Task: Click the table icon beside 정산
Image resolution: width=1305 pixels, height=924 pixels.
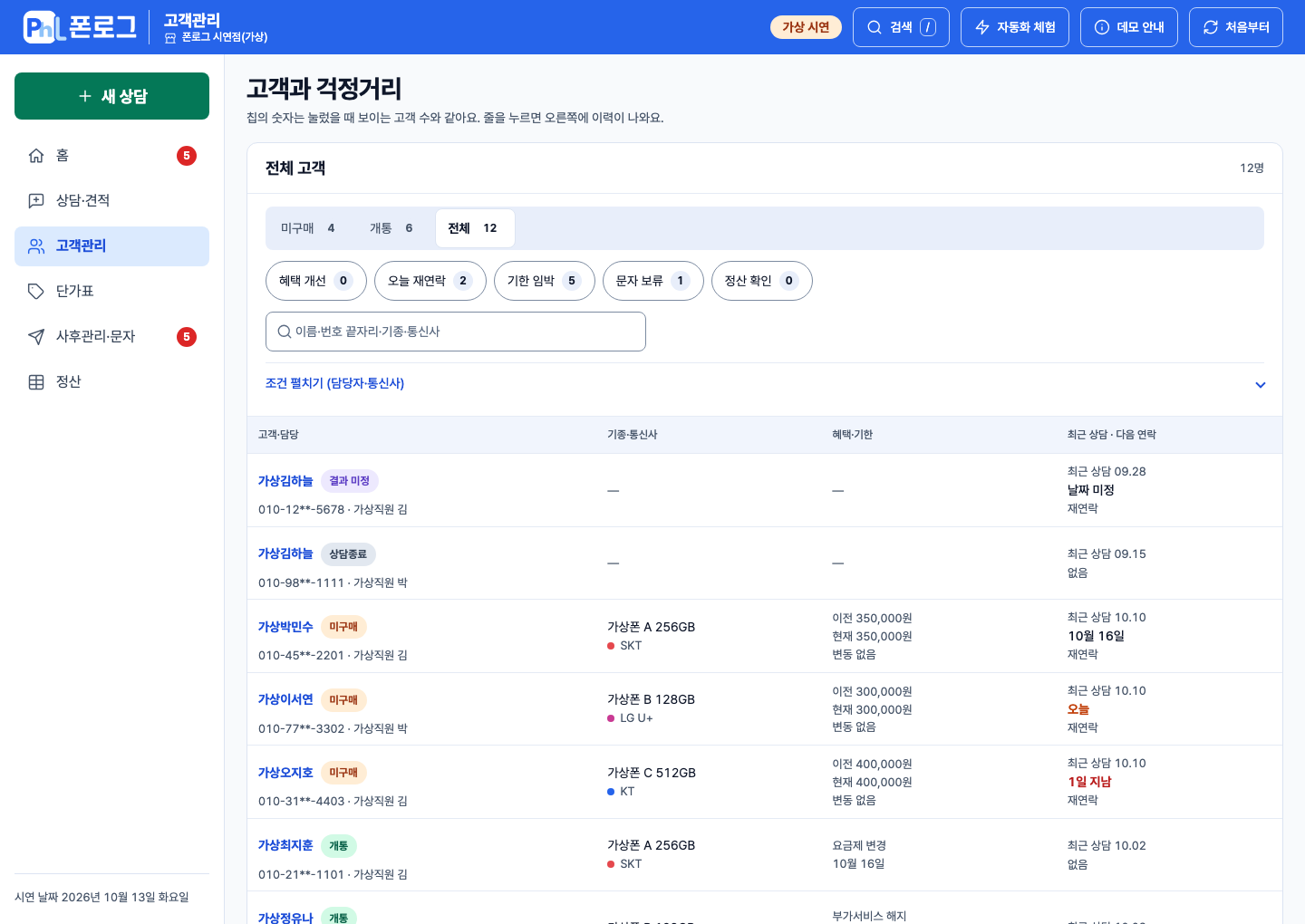Action: coord(36,382)
